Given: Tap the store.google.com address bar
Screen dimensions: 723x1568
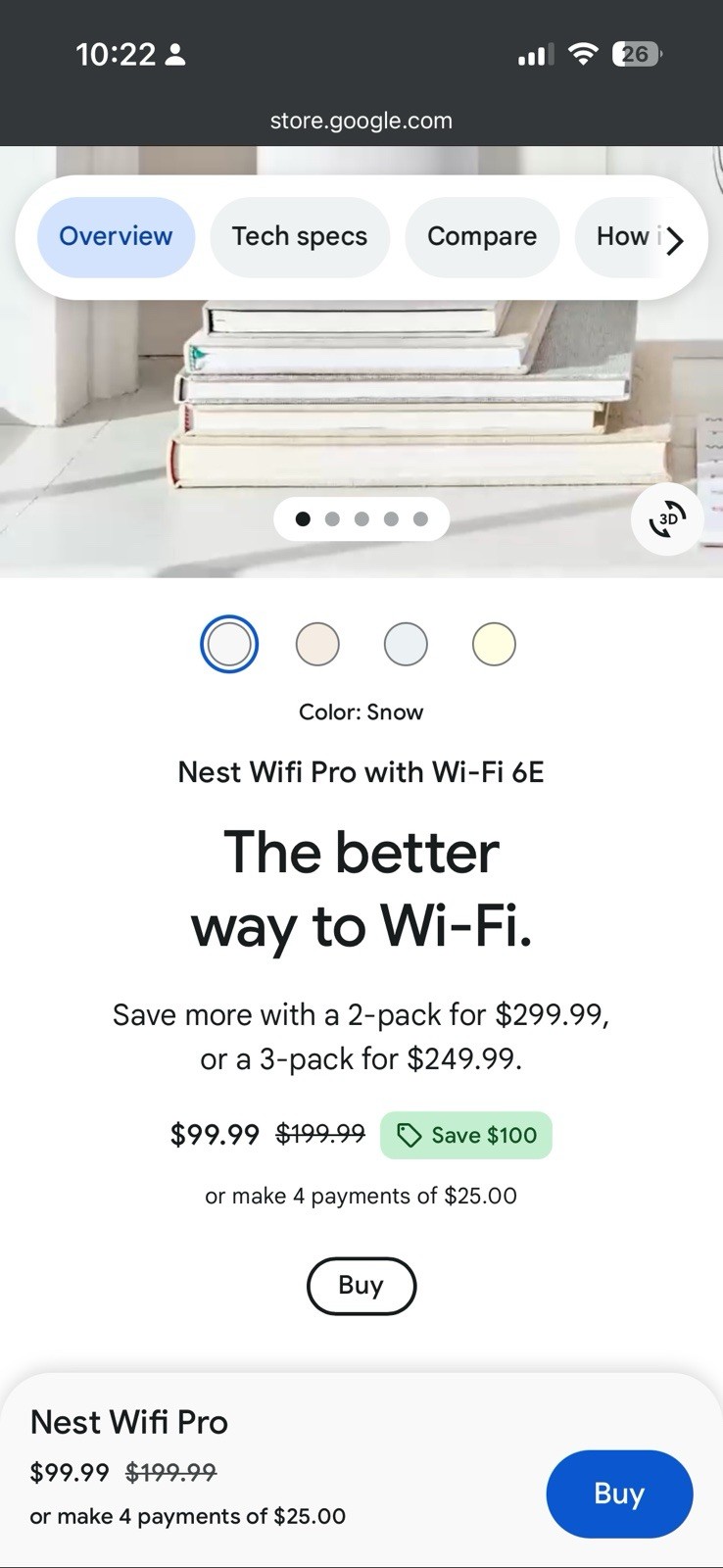Looking at the screenshot, I should pos(361,121).
